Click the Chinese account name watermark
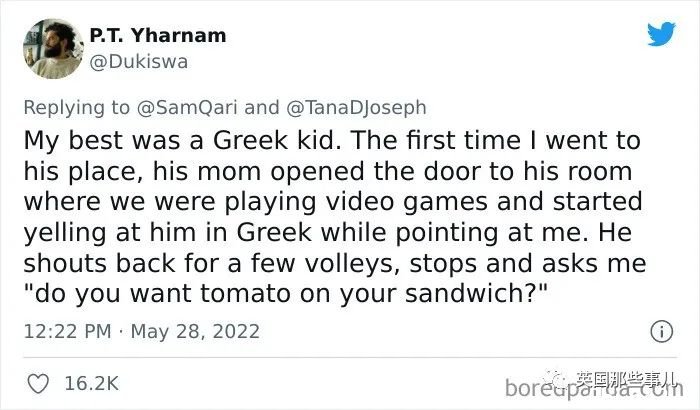This screenshot has height=410, width=700. click(x=626, y=380)
